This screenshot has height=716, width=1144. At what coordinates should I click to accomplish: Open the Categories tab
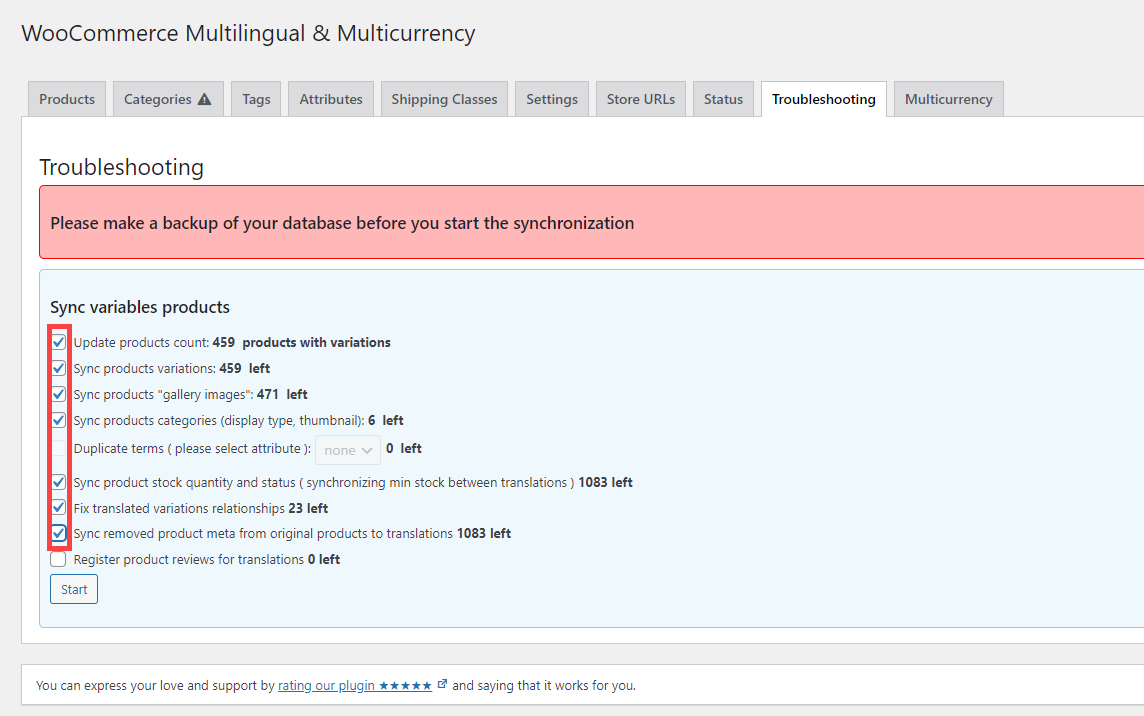point(168,99)
